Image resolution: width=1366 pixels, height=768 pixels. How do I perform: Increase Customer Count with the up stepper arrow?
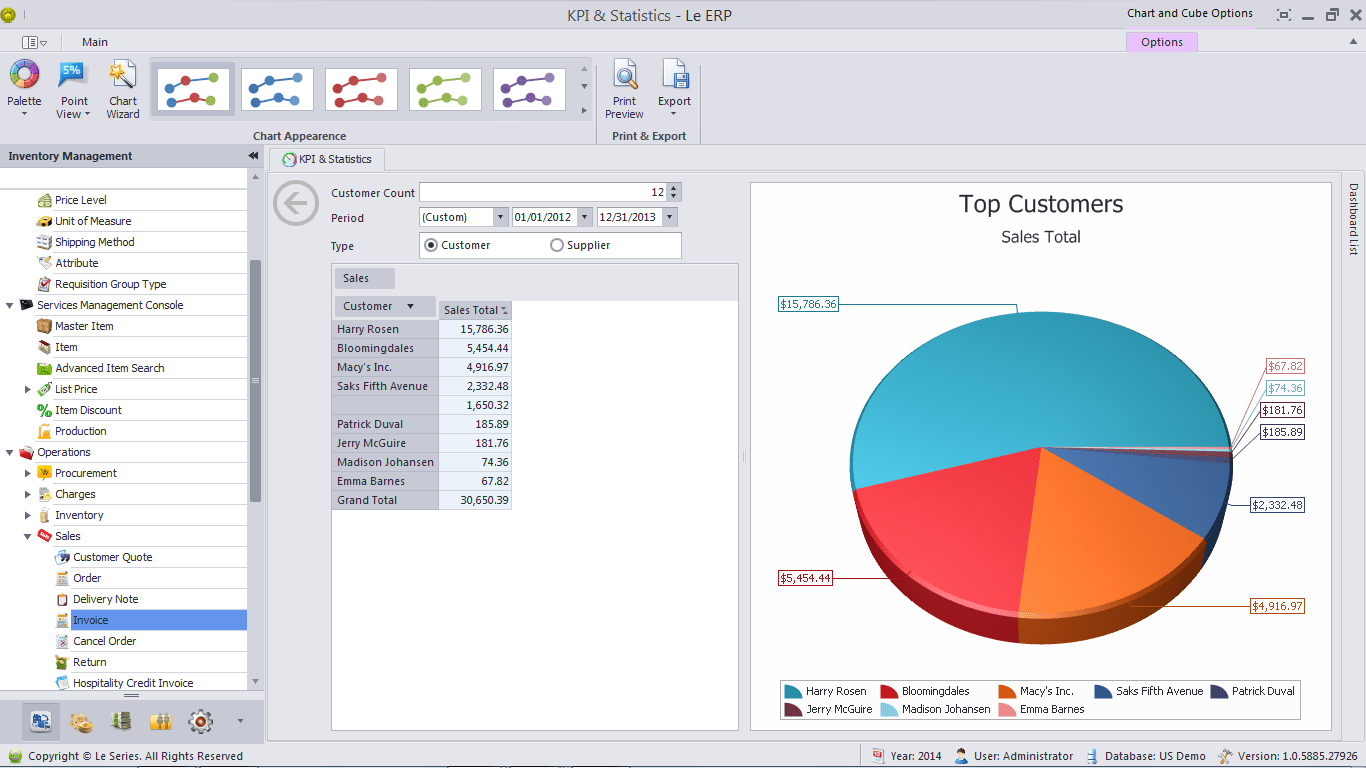[675, 186]
